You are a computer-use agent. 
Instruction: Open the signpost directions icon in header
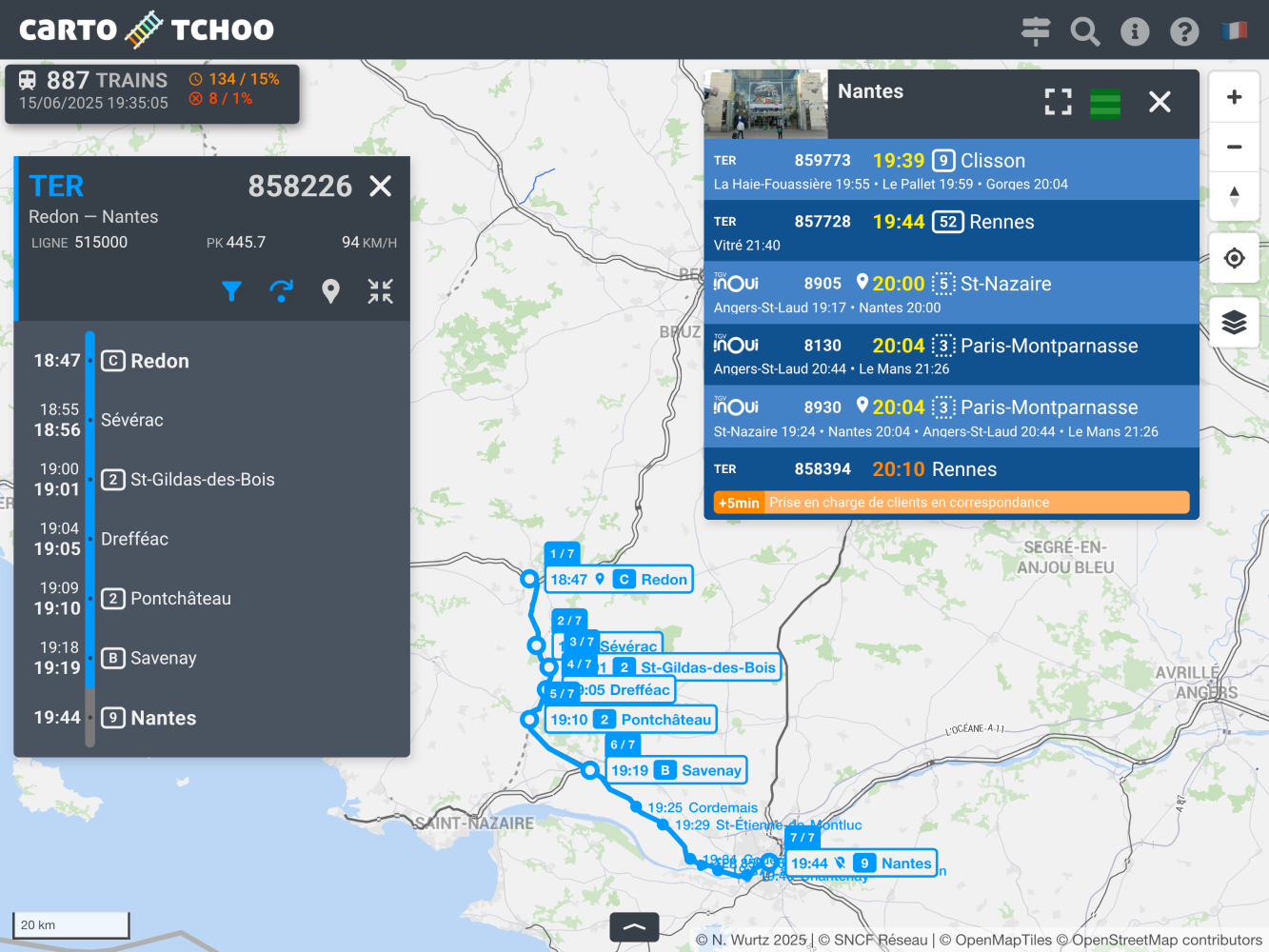click(x=1035, y=30)
